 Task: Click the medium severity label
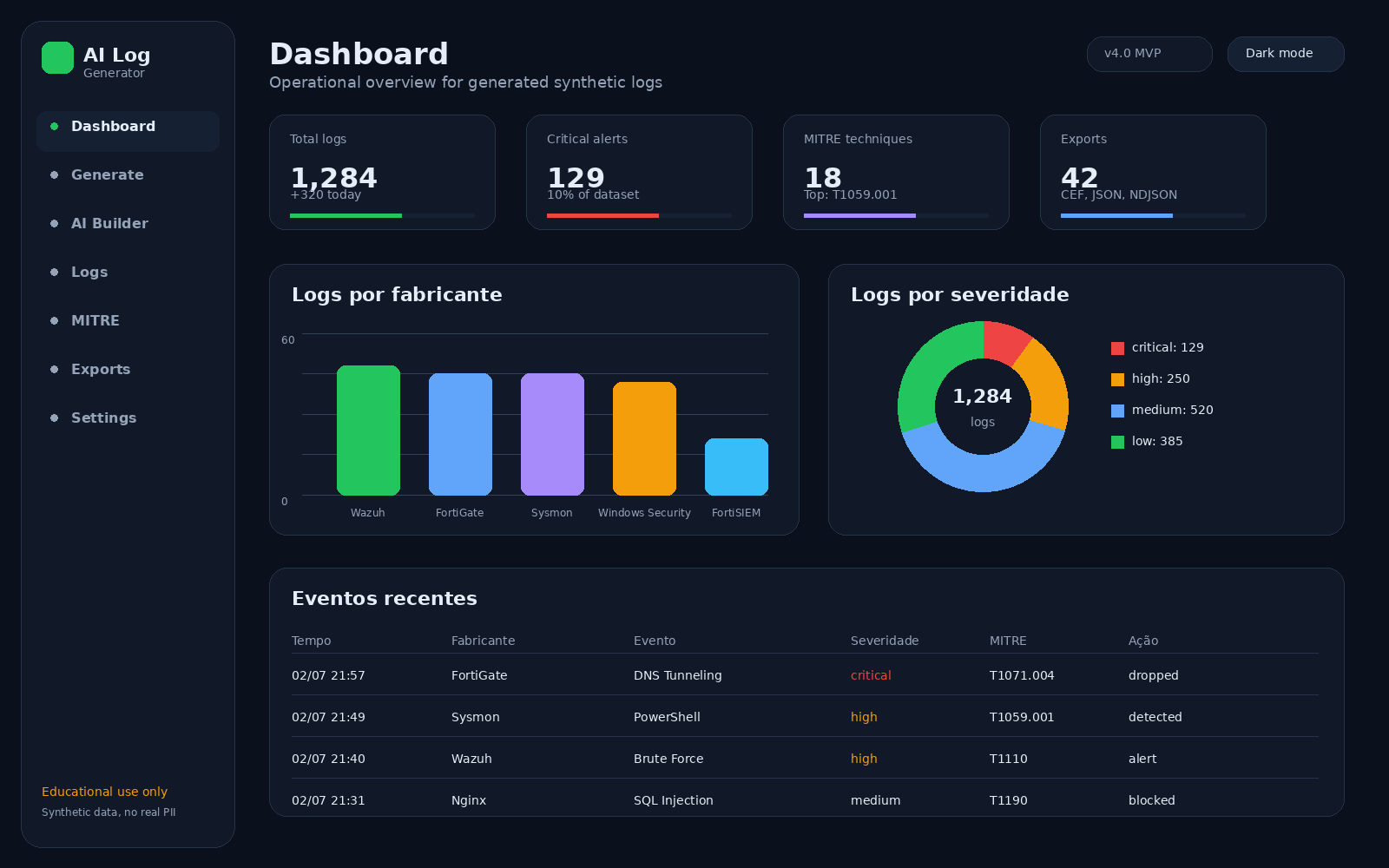875,800
